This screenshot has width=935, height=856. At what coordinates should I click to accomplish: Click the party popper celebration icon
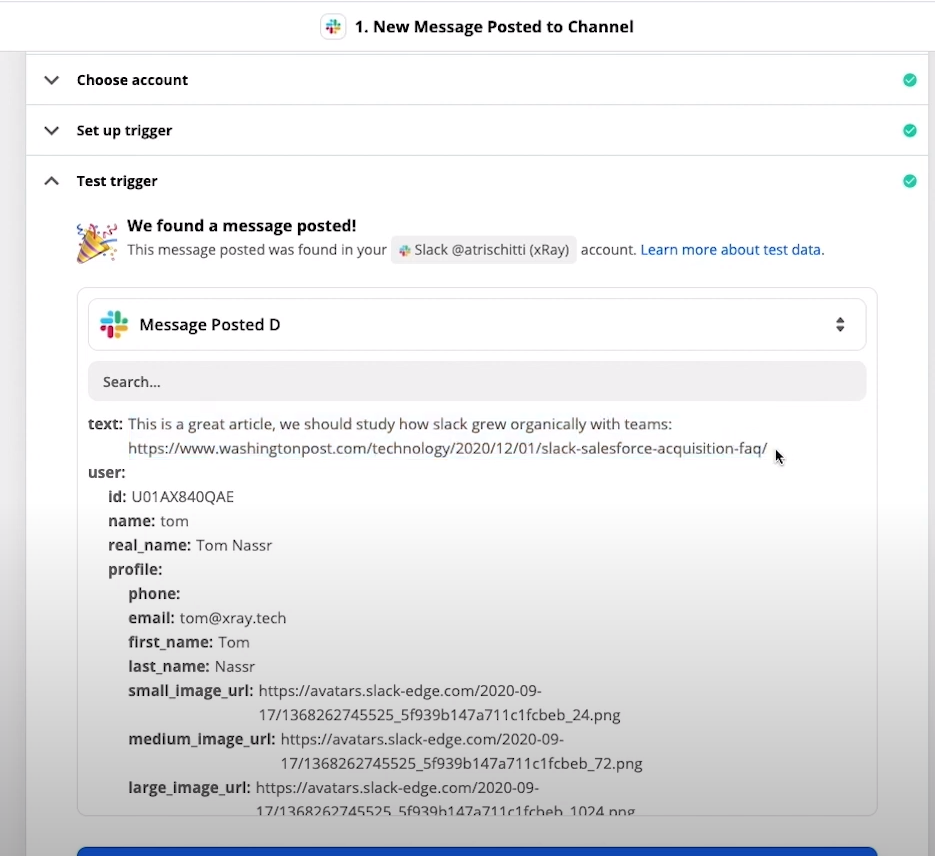[x=97, y=241]
